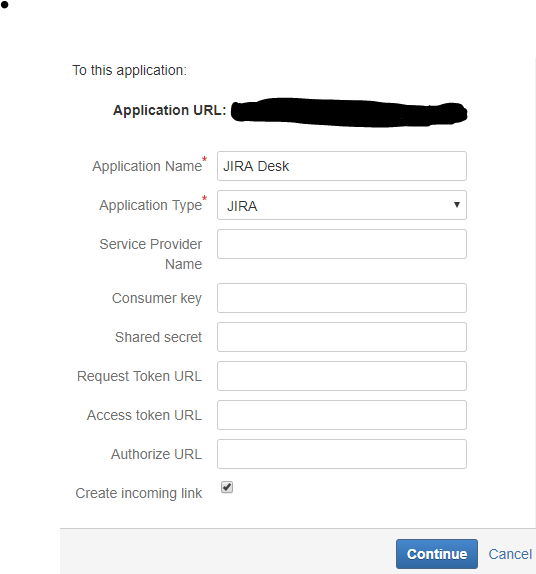Image resolution: width=536 pixels, height=574 pixels.
Task: Click the Authorize URL text box
Action: 342,454
